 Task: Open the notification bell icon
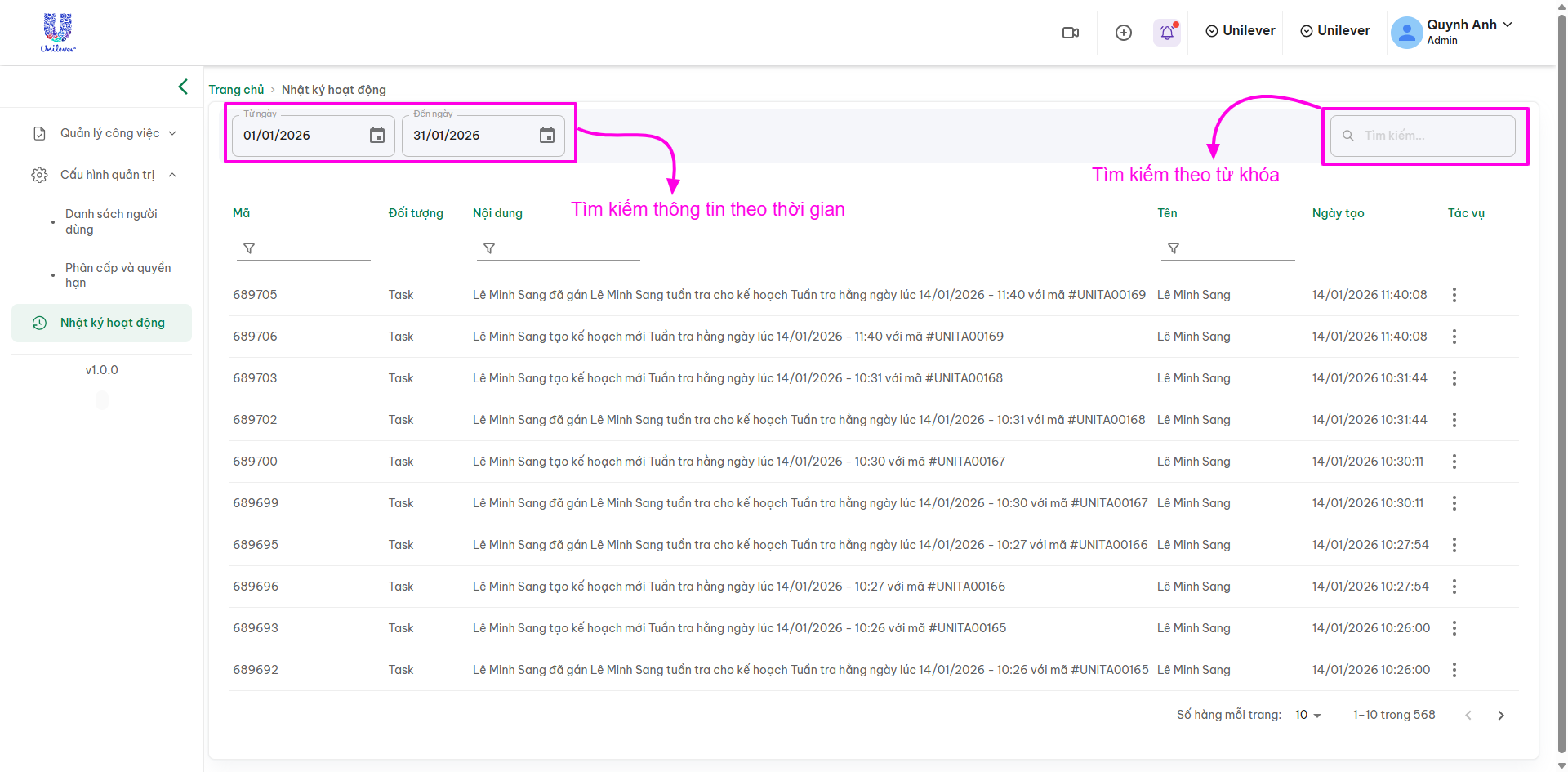coord(1167,33)
